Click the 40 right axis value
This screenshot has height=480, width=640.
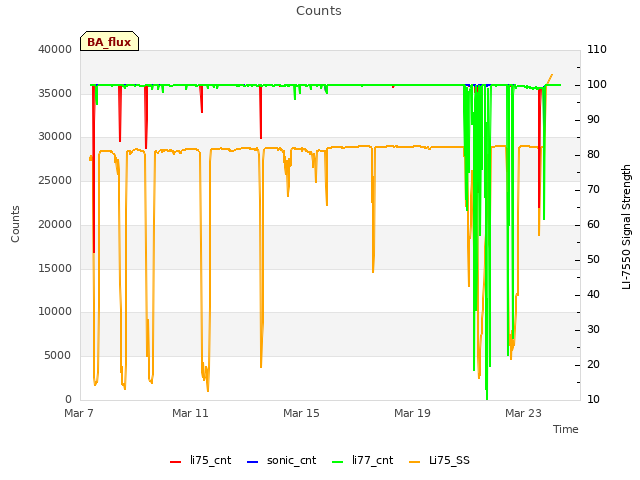coord(593,295)
